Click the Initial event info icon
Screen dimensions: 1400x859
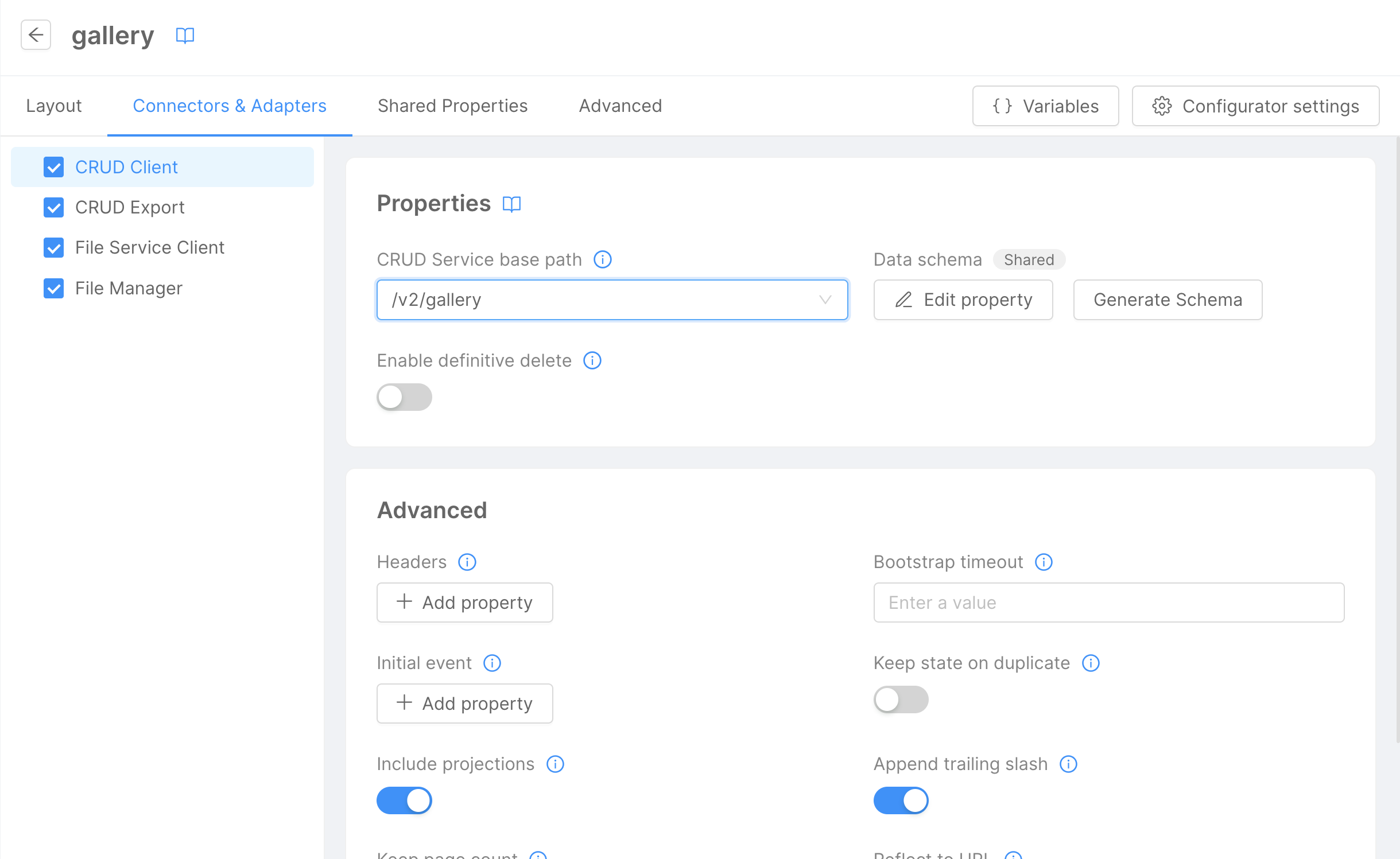coord(491,663)
